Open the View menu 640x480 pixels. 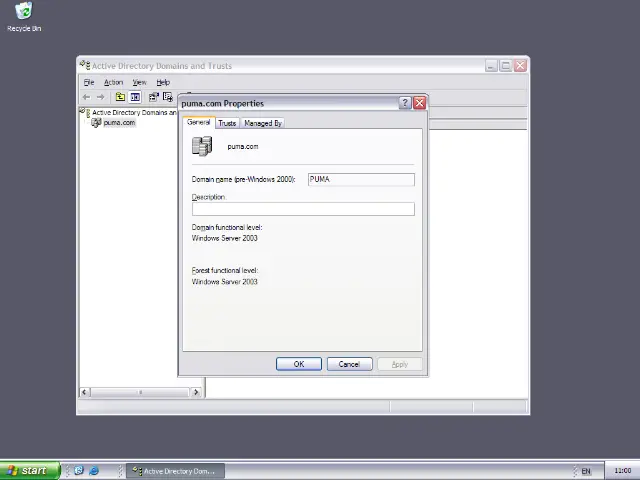click(139, 82)
